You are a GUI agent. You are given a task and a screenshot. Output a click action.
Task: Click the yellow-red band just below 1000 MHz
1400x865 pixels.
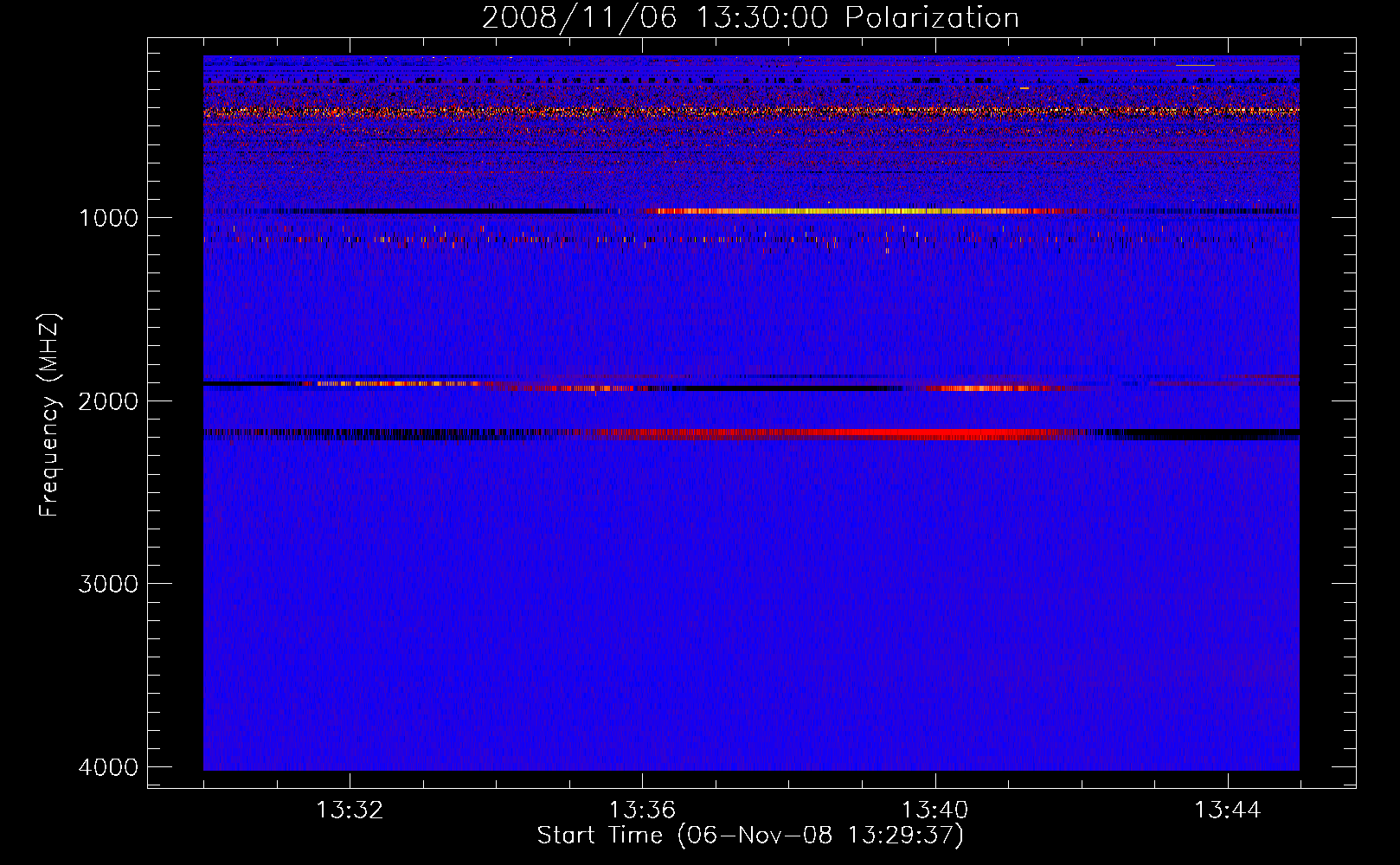coord(857,211)
